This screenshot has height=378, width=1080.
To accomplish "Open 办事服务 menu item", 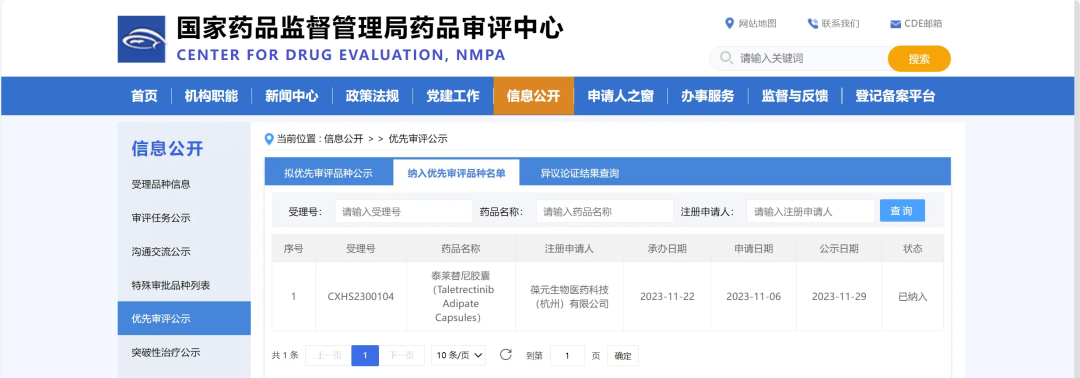I will pos(708,96).
